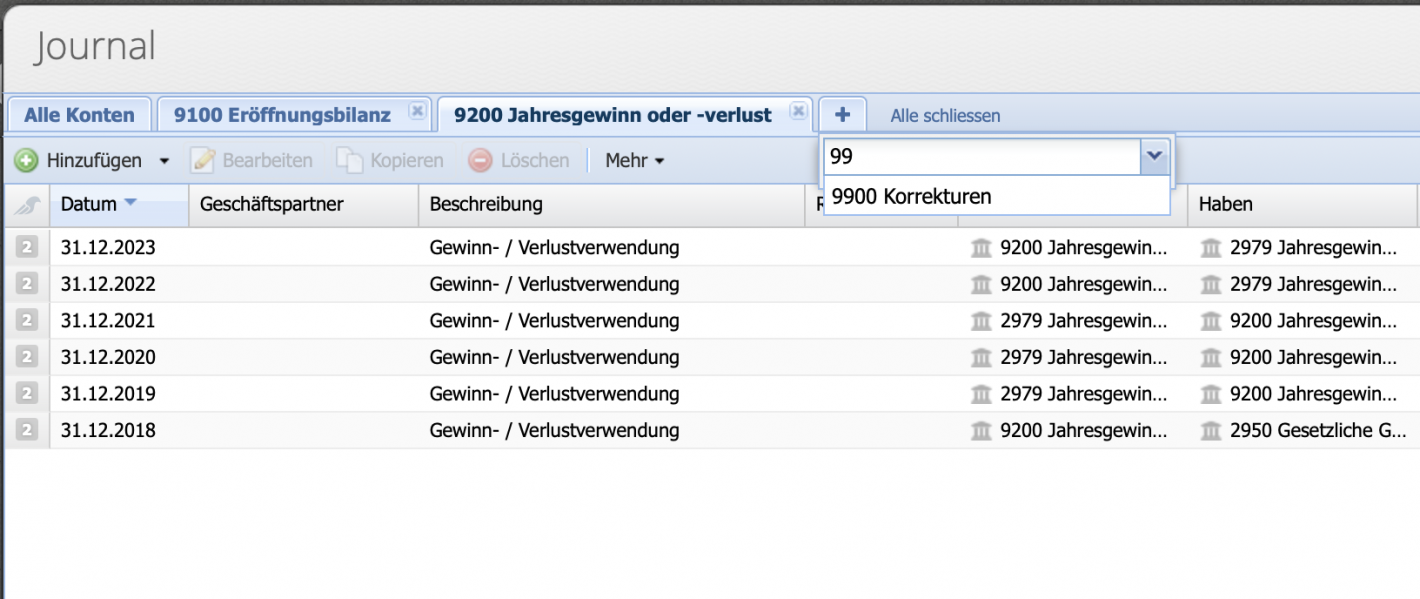The width and height of the screenshot is (1420, 599).
Task: Open a new account tab with the plus icon
Action: pos(842,113)
